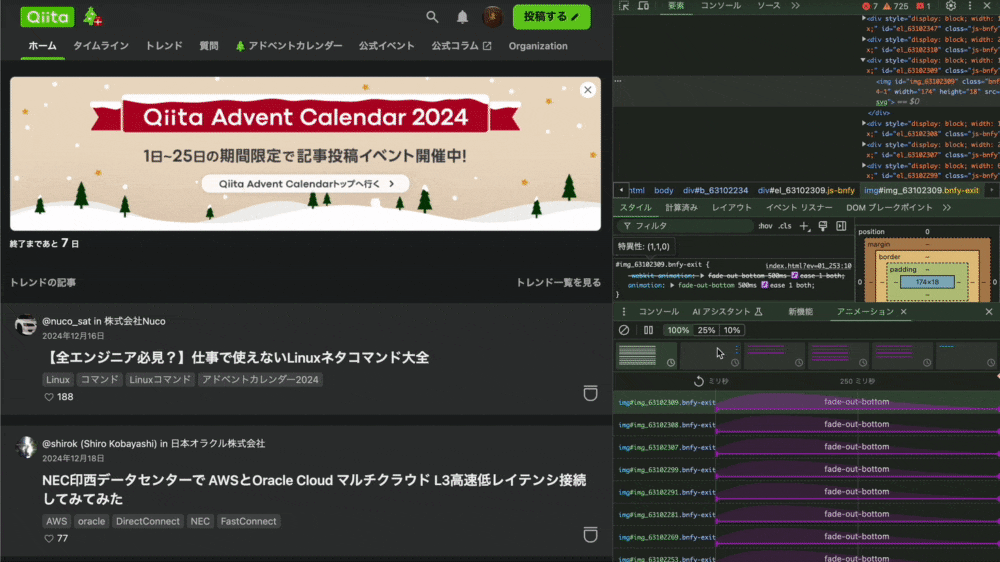Open the index.html?ev=01_253:10 source link
1000x562 pixels.
point(808,266)
